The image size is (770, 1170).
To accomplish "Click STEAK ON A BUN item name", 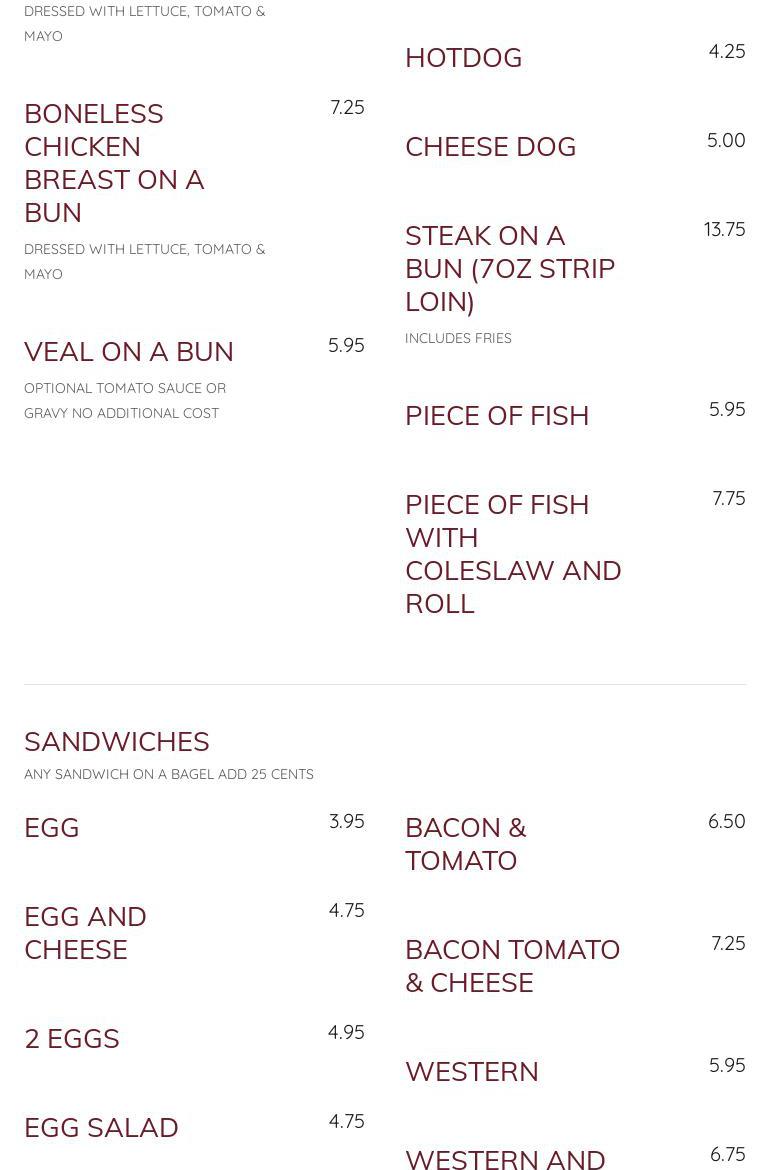I will tap(510, 269).
